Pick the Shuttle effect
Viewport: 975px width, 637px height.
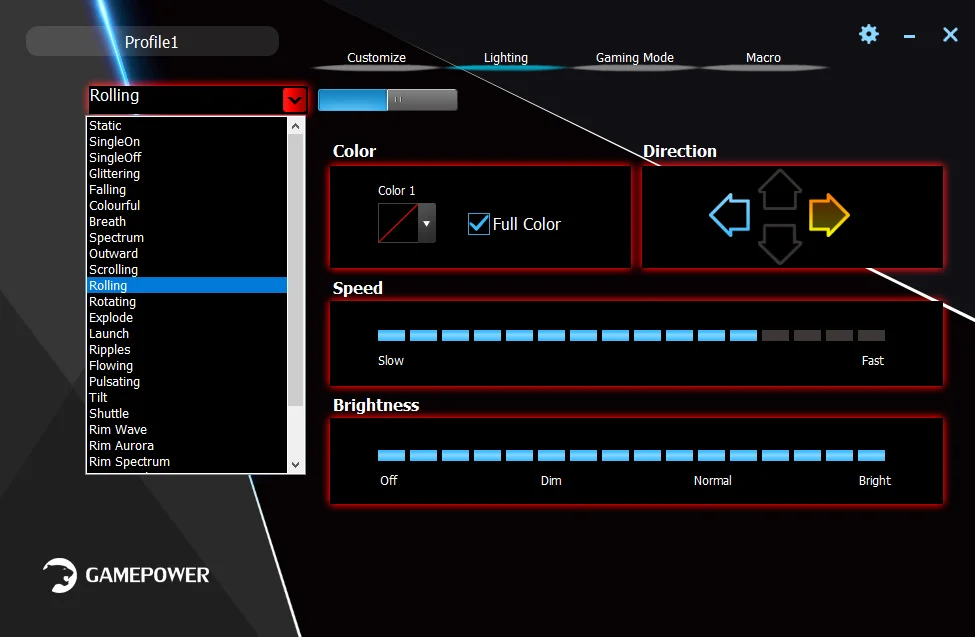pos(187,414)
